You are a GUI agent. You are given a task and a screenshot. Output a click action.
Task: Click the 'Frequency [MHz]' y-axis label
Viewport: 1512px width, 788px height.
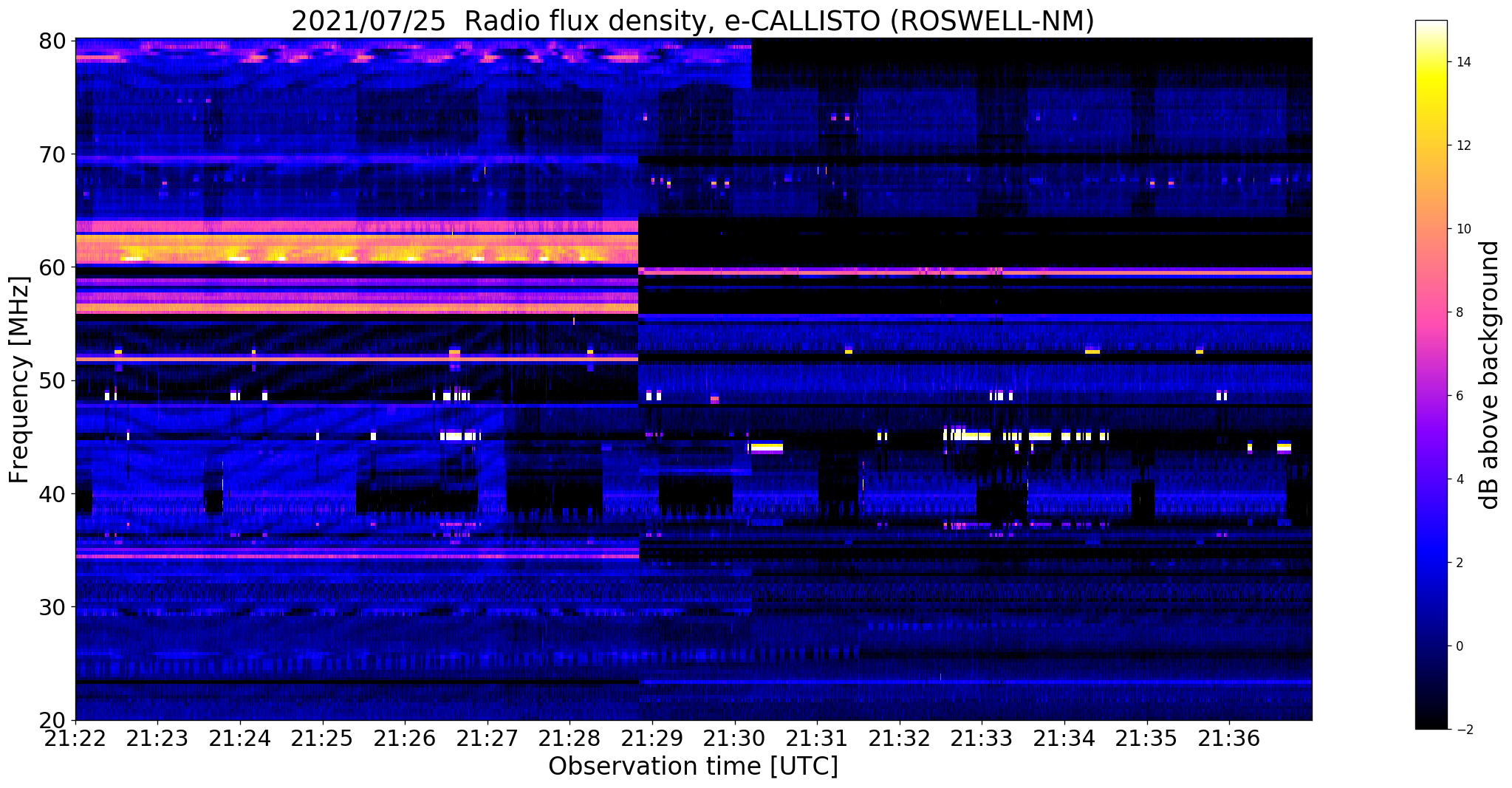click(x=19, y=379)
